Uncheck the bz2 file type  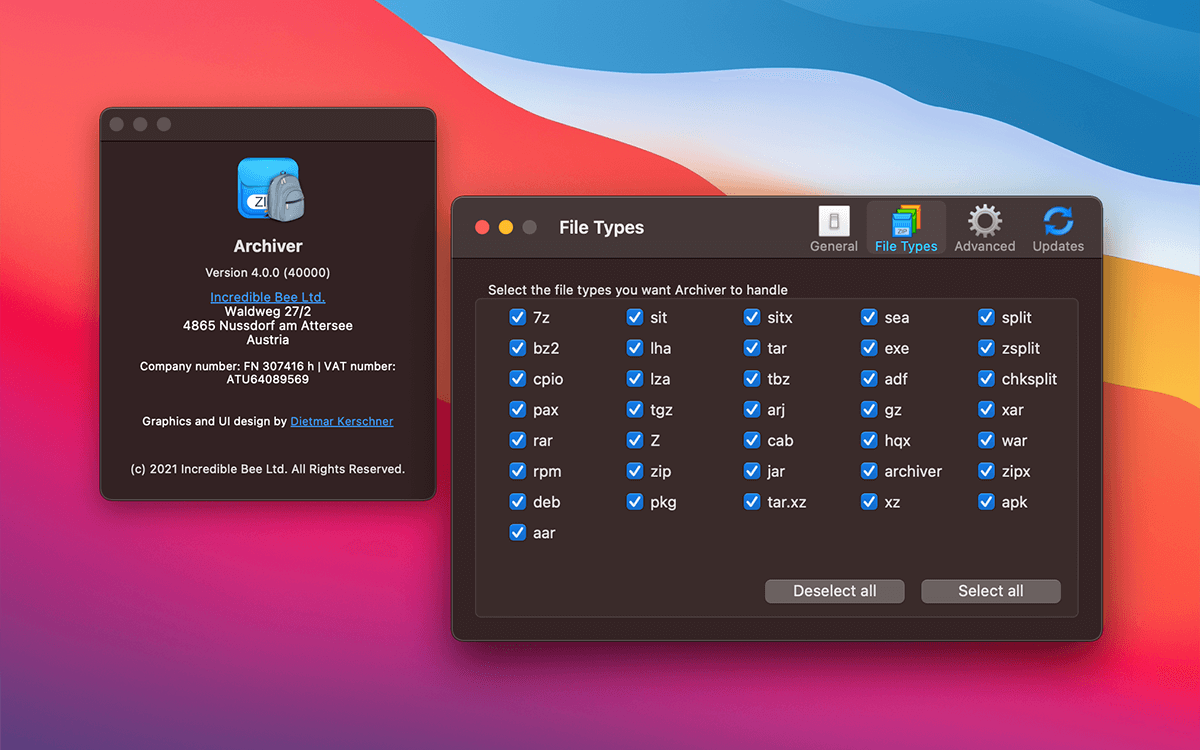[518, 348]
